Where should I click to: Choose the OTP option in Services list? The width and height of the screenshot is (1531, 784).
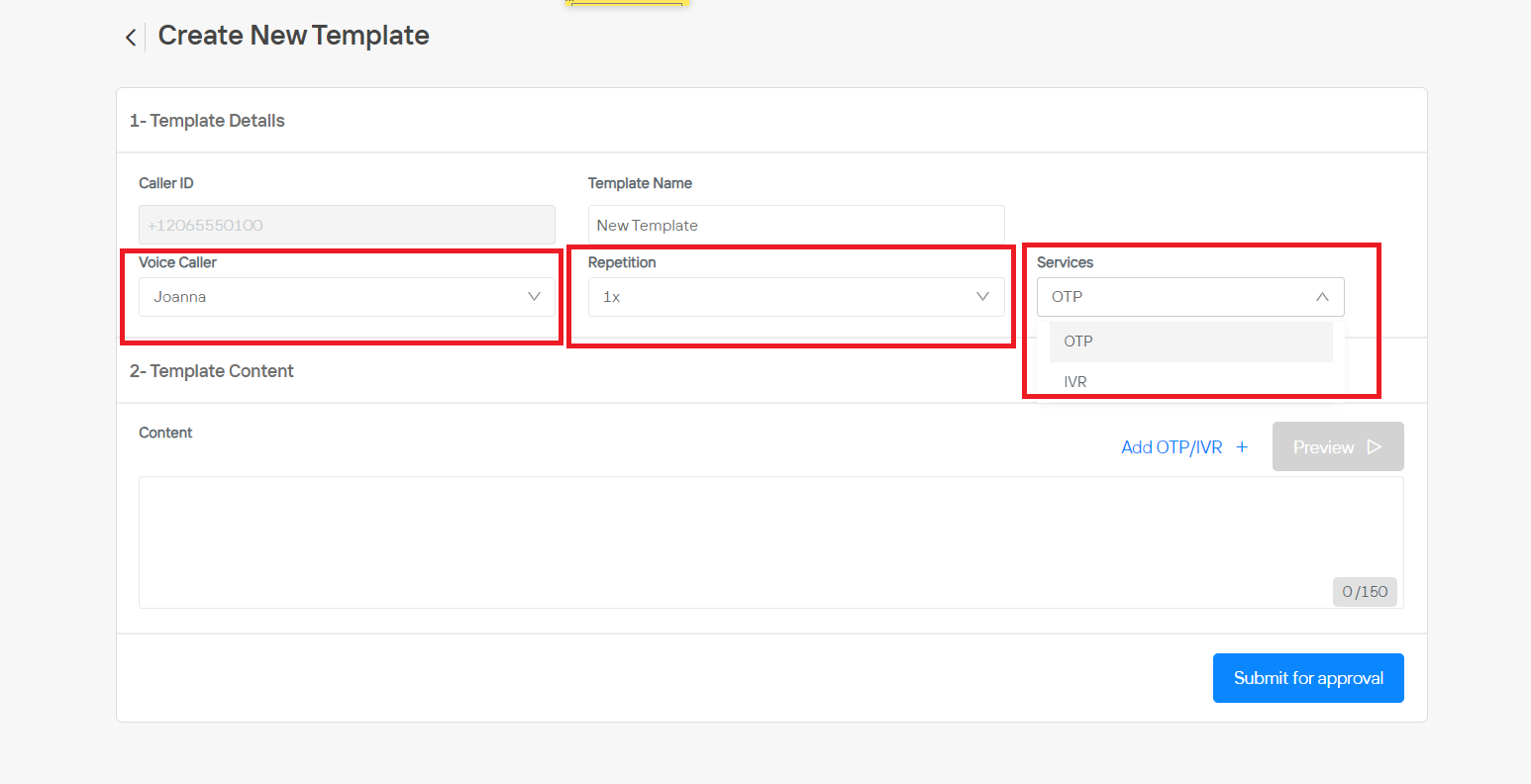1190,342
